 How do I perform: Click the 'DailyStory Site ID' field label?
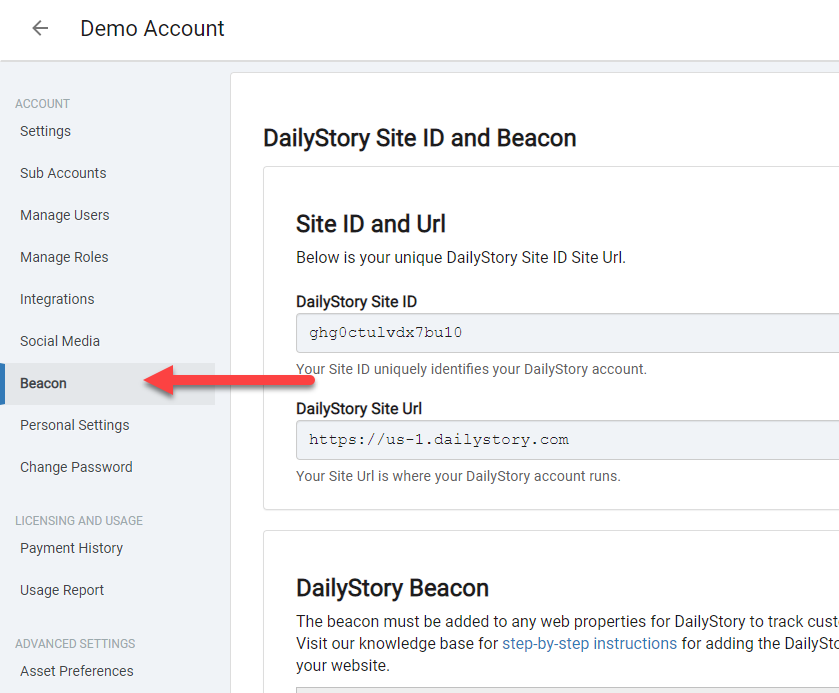pyautogui.click(x=356, y=302)
